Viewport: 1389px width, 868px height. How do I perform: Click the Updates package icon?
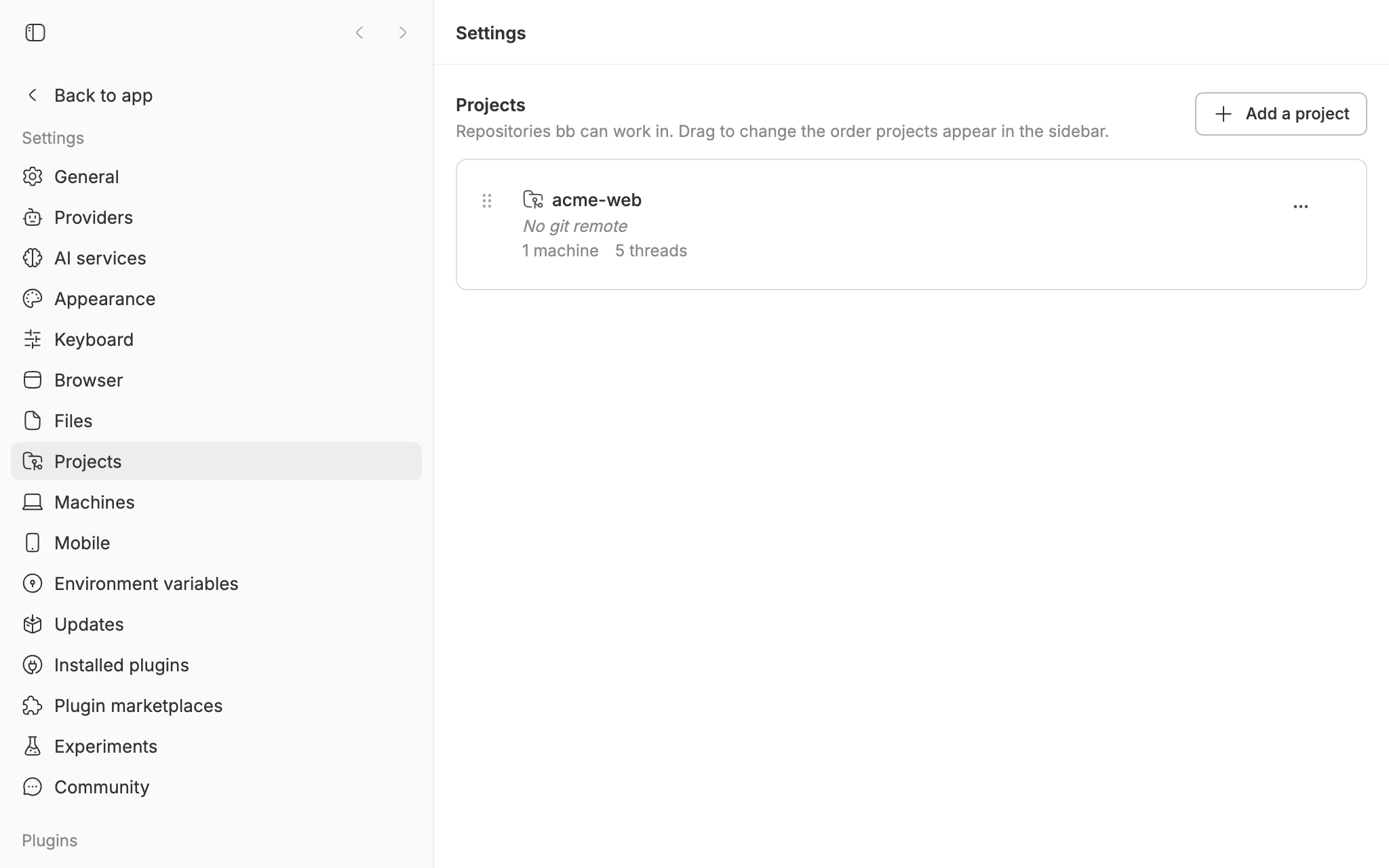click(33, 624)
